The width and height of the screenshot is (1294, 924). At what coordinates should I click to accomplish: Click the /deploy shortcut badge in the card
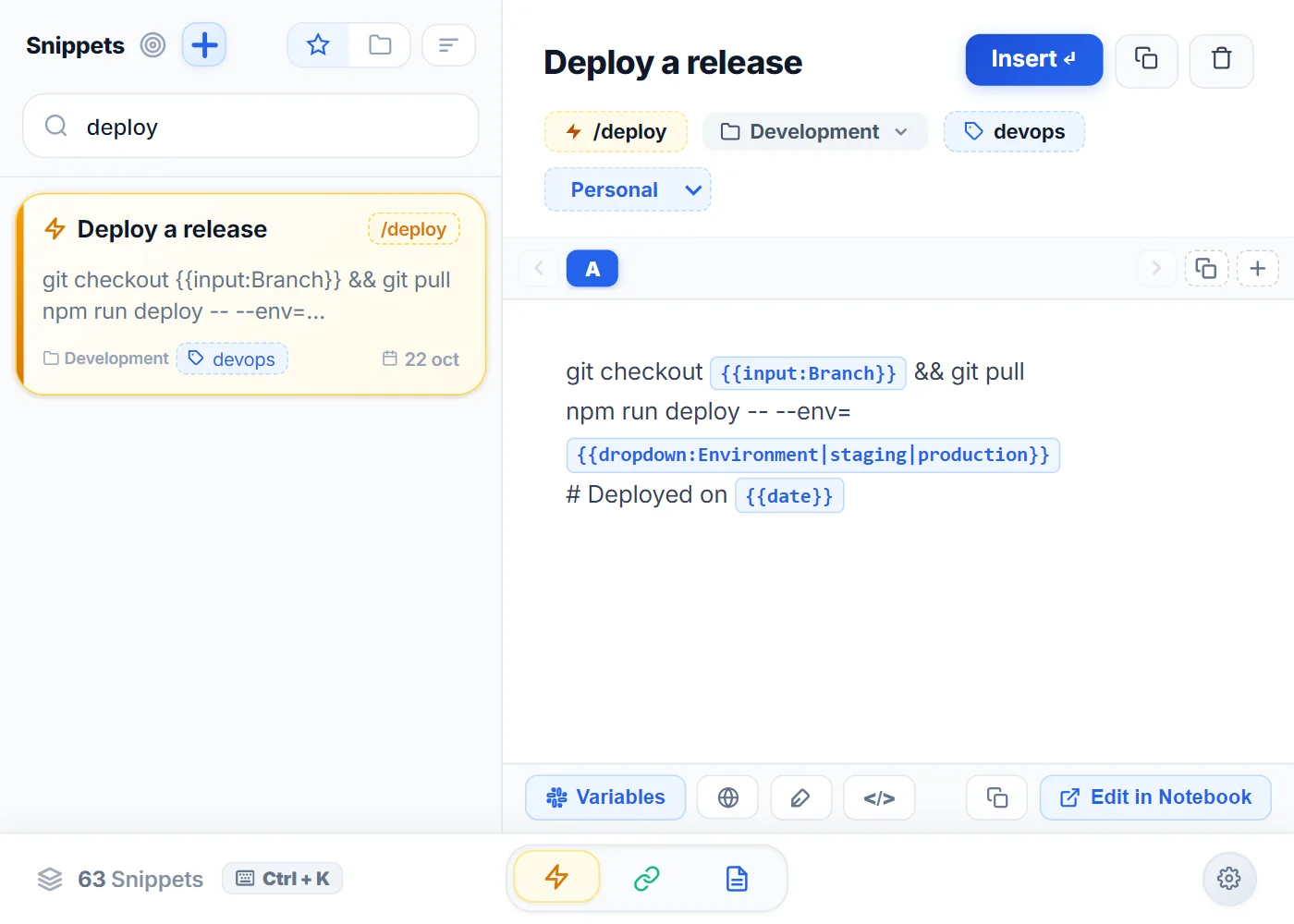point(413,229)
